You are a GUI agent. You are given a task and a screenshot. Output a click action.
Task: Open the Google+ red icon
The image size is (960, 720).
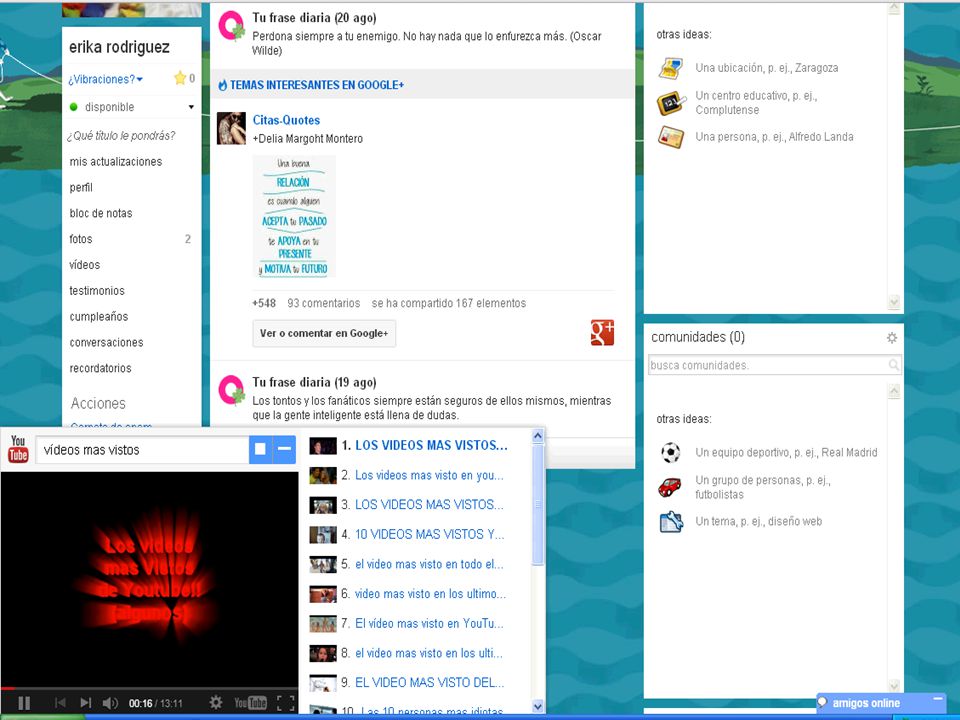pyautogui.click(x=602, y=333)
